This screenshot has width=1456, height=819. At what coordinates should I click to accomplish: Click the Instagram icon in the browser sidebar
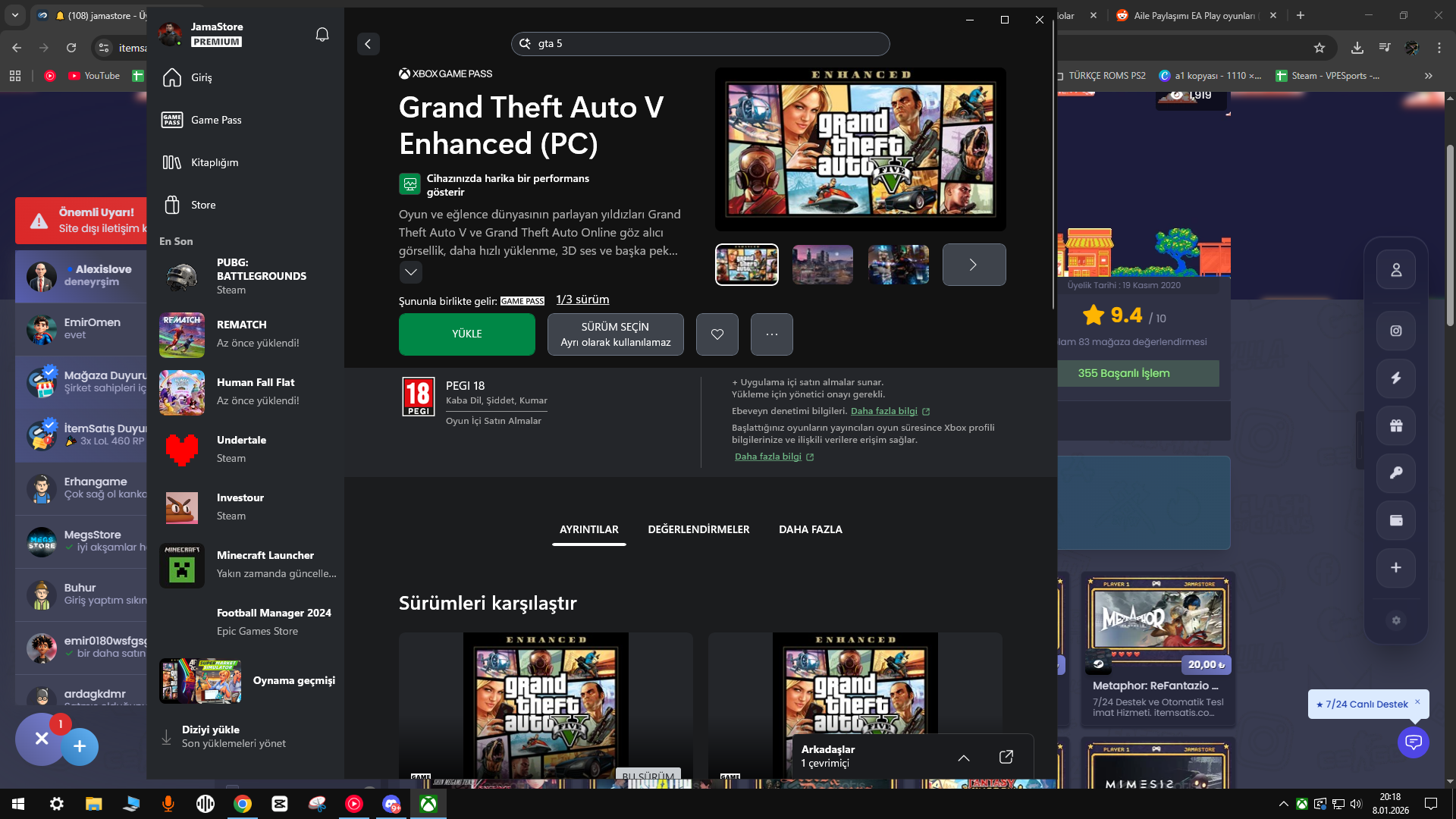(1396, 331)
